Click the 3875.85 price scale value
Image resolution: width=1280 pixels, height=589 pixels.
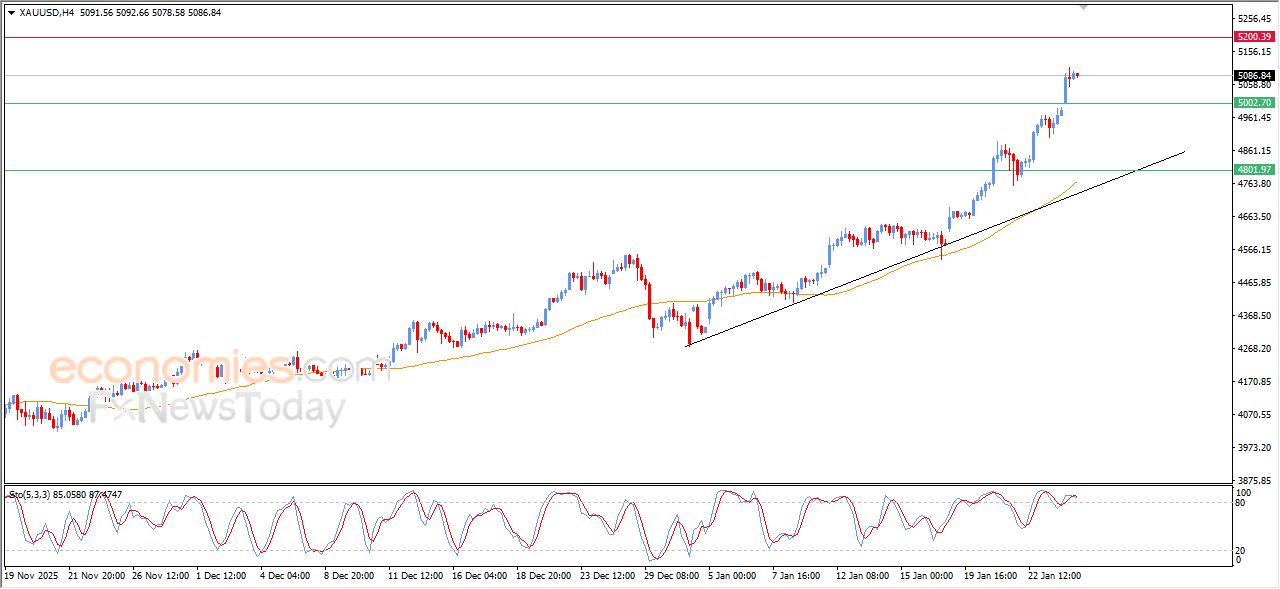coord(1254,479)
